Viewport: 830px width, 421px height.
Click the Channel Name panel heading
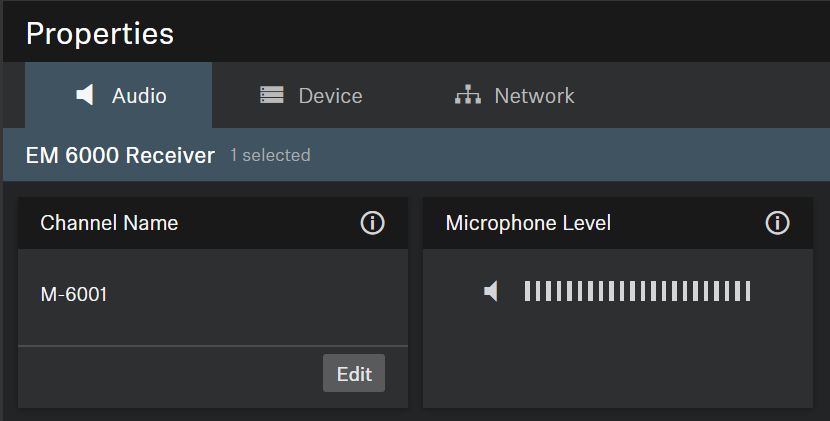coord(109,223)
